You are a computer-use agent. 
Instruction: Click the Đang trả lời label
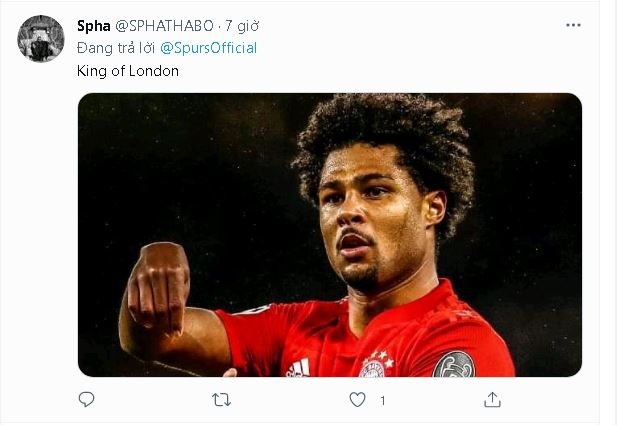click(x=116, y=48)
